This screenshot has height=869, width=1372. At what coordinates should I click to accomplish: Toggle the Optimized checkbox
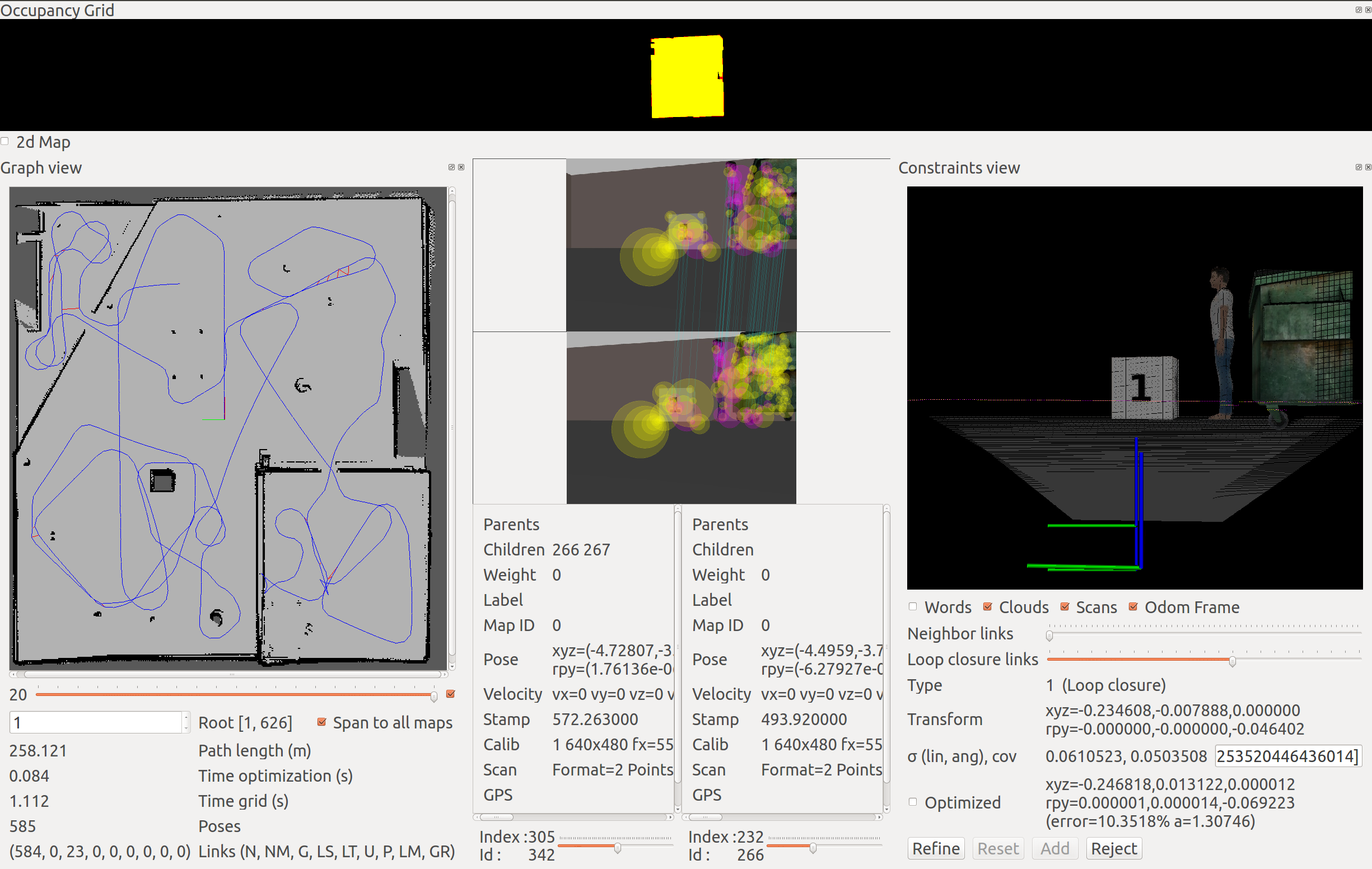click(913, 802)
